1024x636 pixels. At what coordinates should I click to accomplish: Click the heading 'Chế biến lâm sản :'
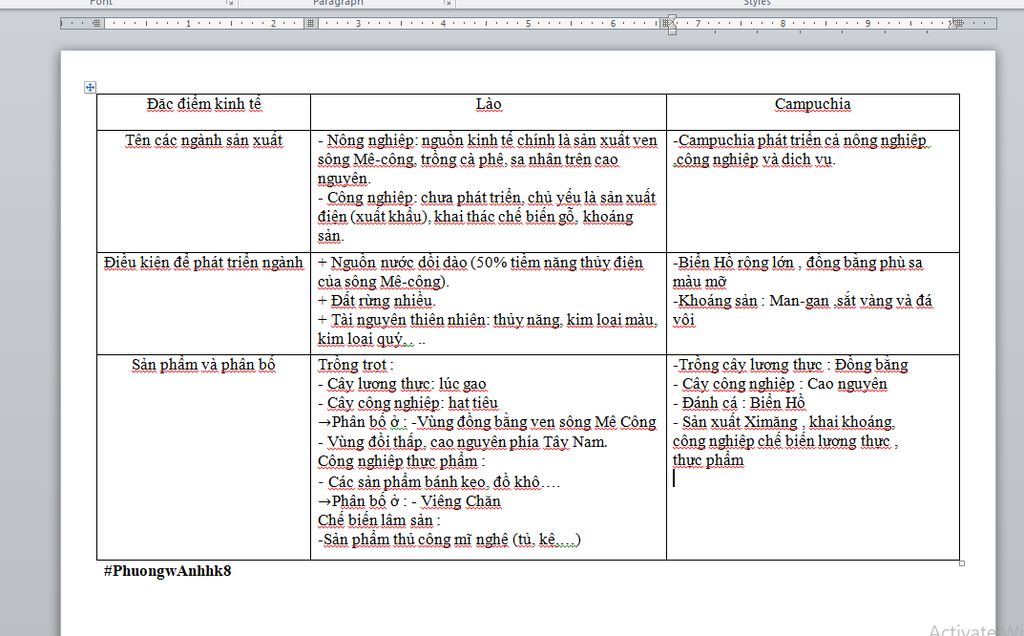point(379,520)
